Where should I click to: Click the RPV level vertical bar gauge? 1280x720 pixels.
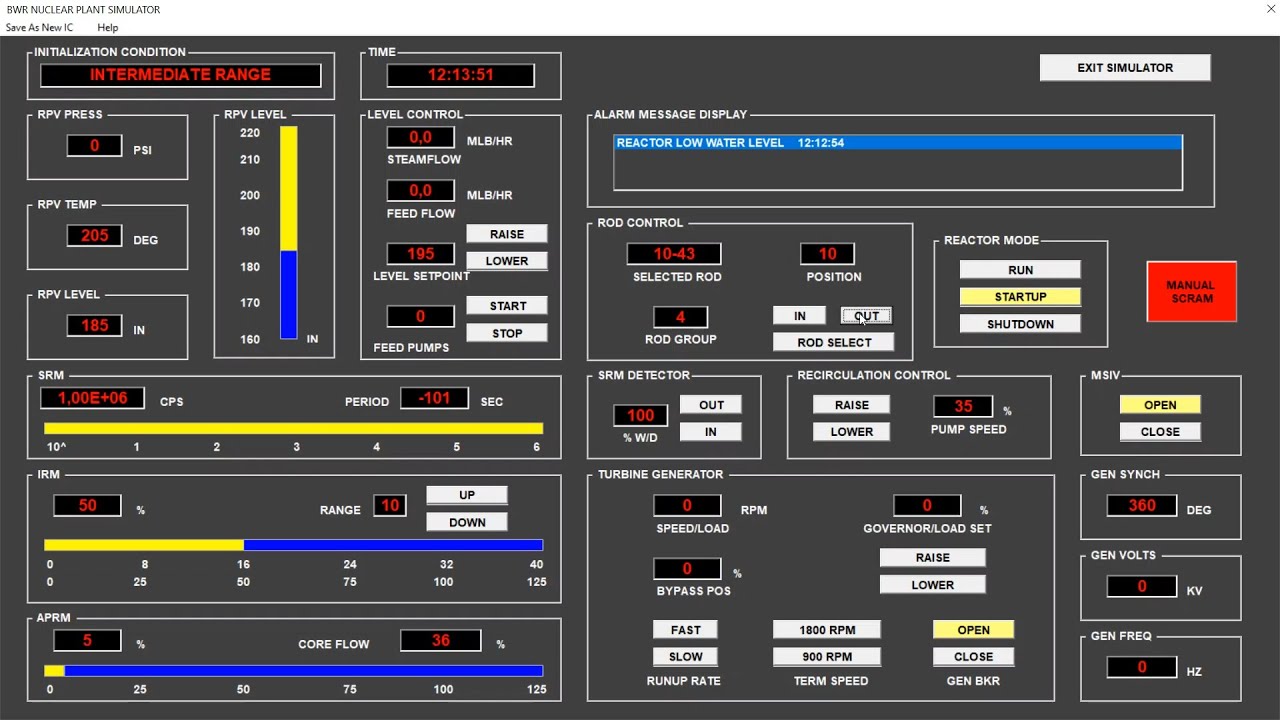tap(288, 233)
